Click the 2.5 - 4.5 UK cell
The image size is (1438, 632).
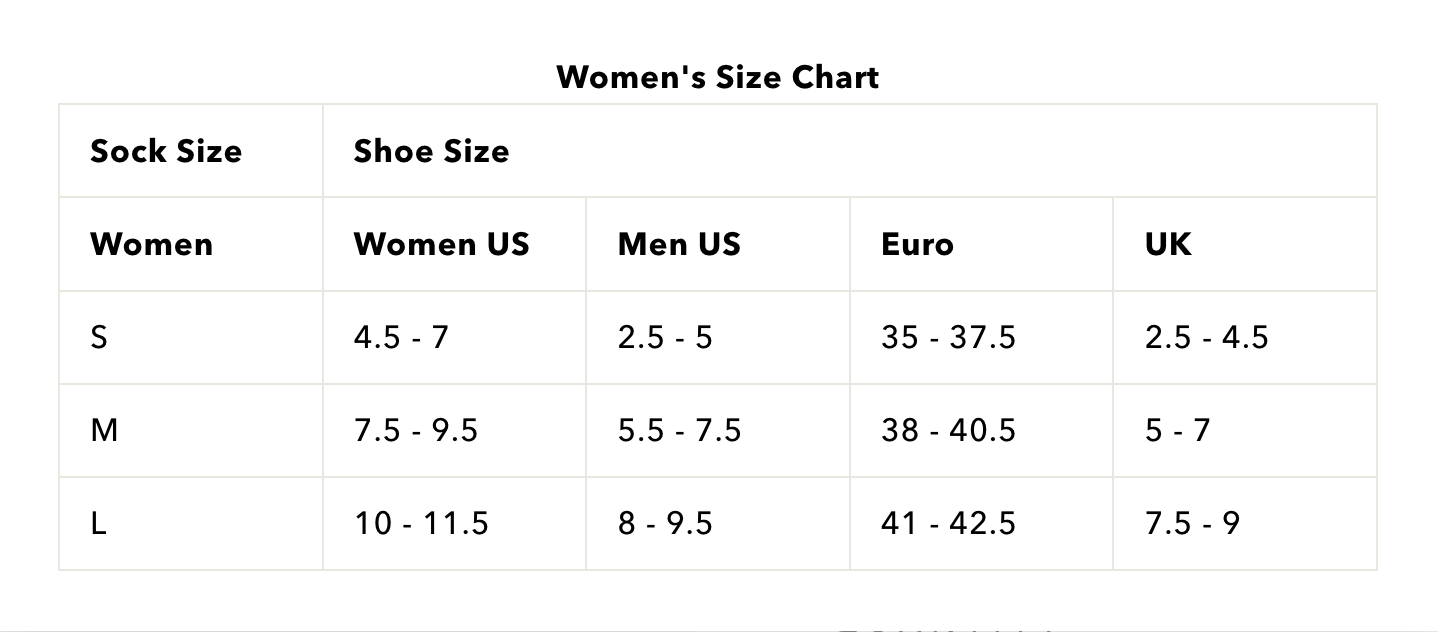[1245, 337]
